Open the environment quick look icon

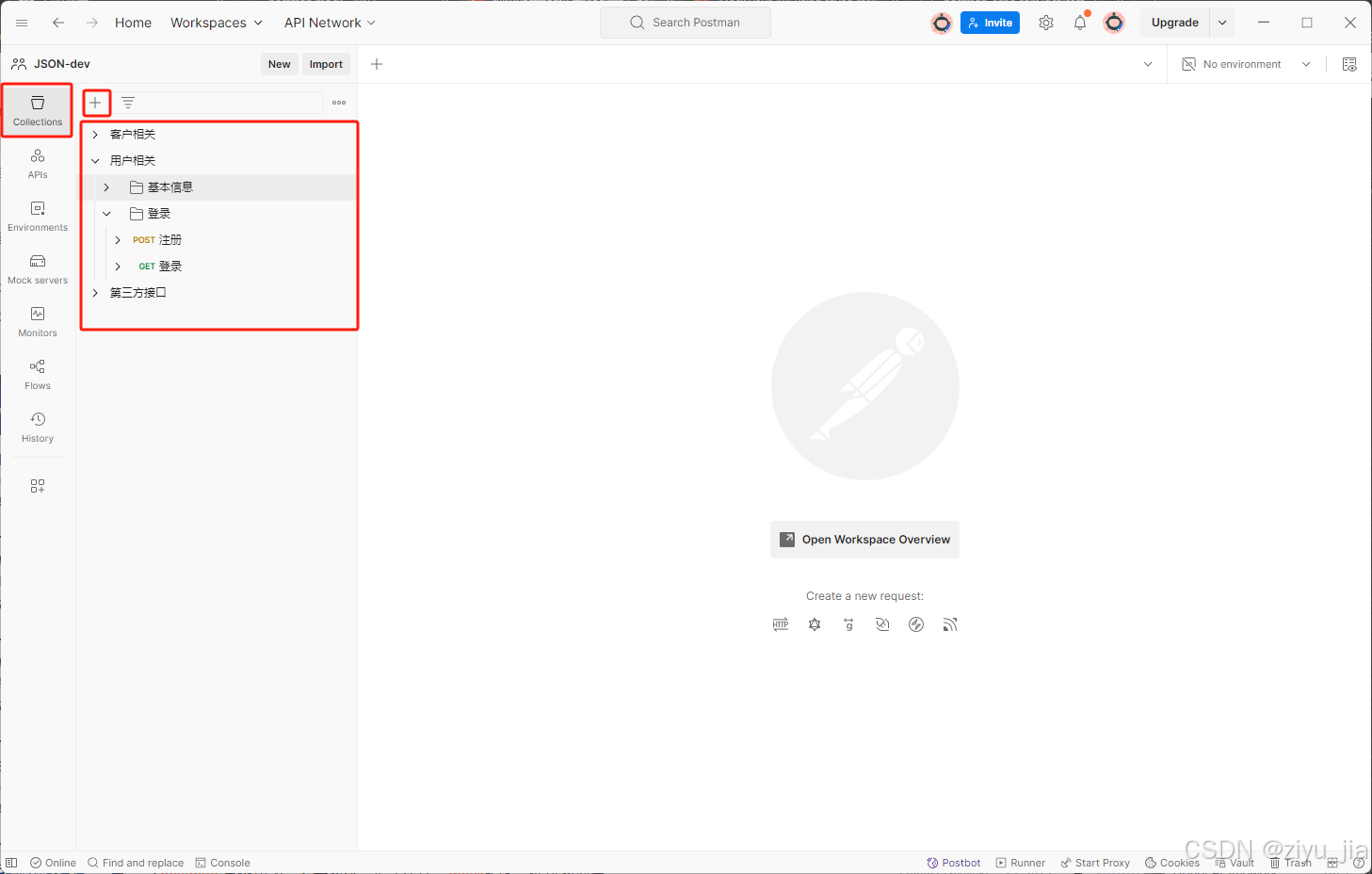point(1349,64)
